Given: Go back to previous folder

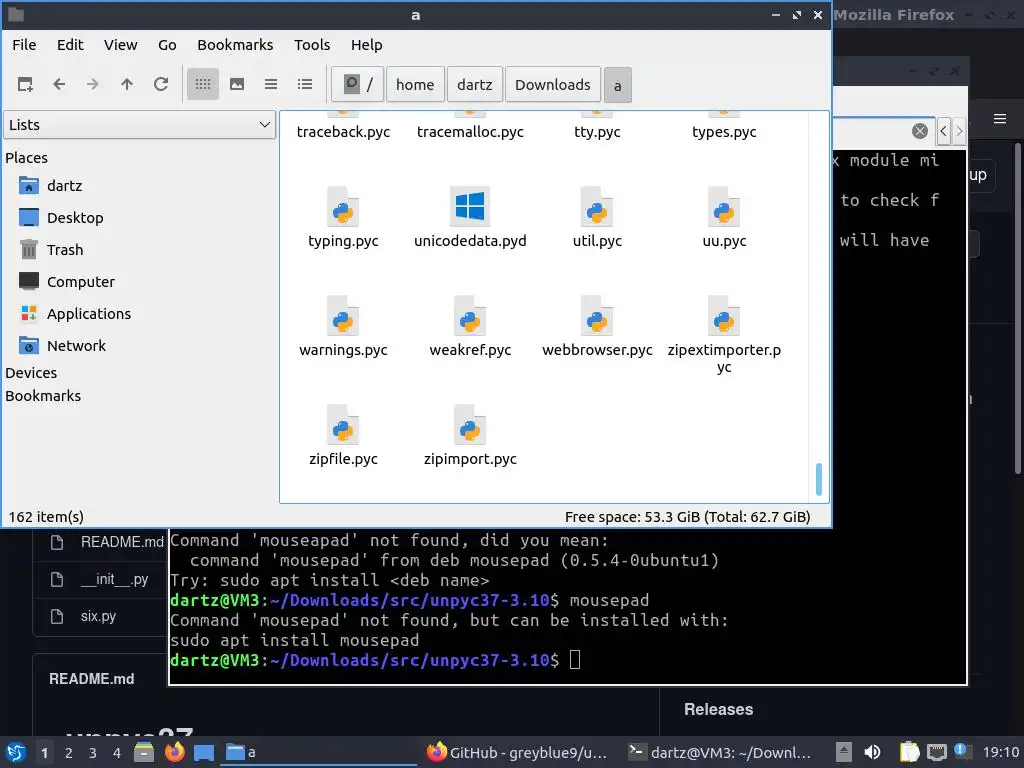Looking at the screenshot, I should [x=59, y=84].
